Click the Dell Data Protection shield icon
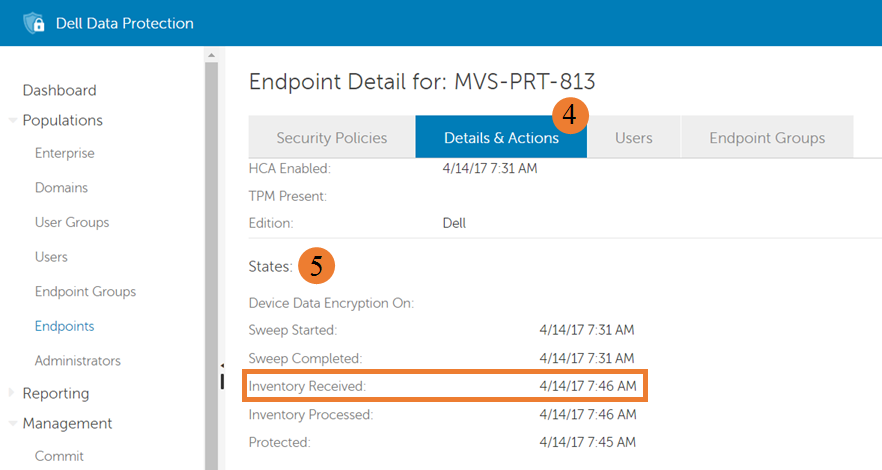Screen dimensions: 882x470 coord(35,23)
